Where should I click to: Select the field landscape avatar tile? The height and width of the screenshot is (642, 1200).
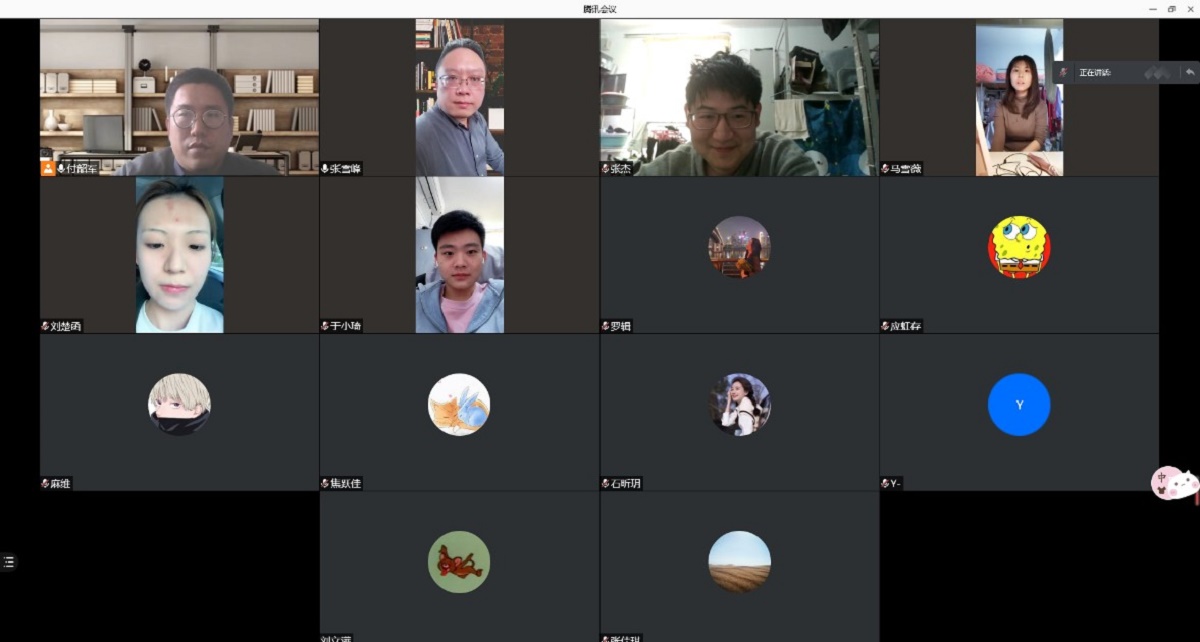(739, 562)
